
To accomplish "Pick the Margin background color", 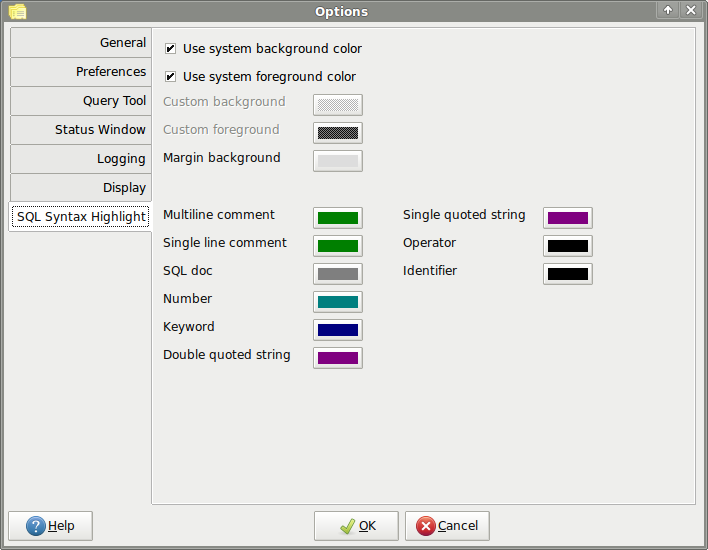I will point(338,161).
